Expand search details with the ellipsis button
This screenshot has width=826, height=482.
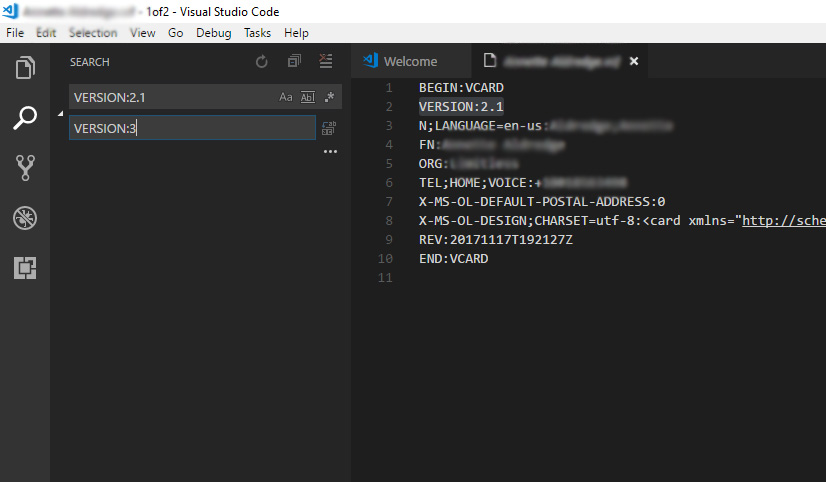pyautogui.click(x=330, y=152)
